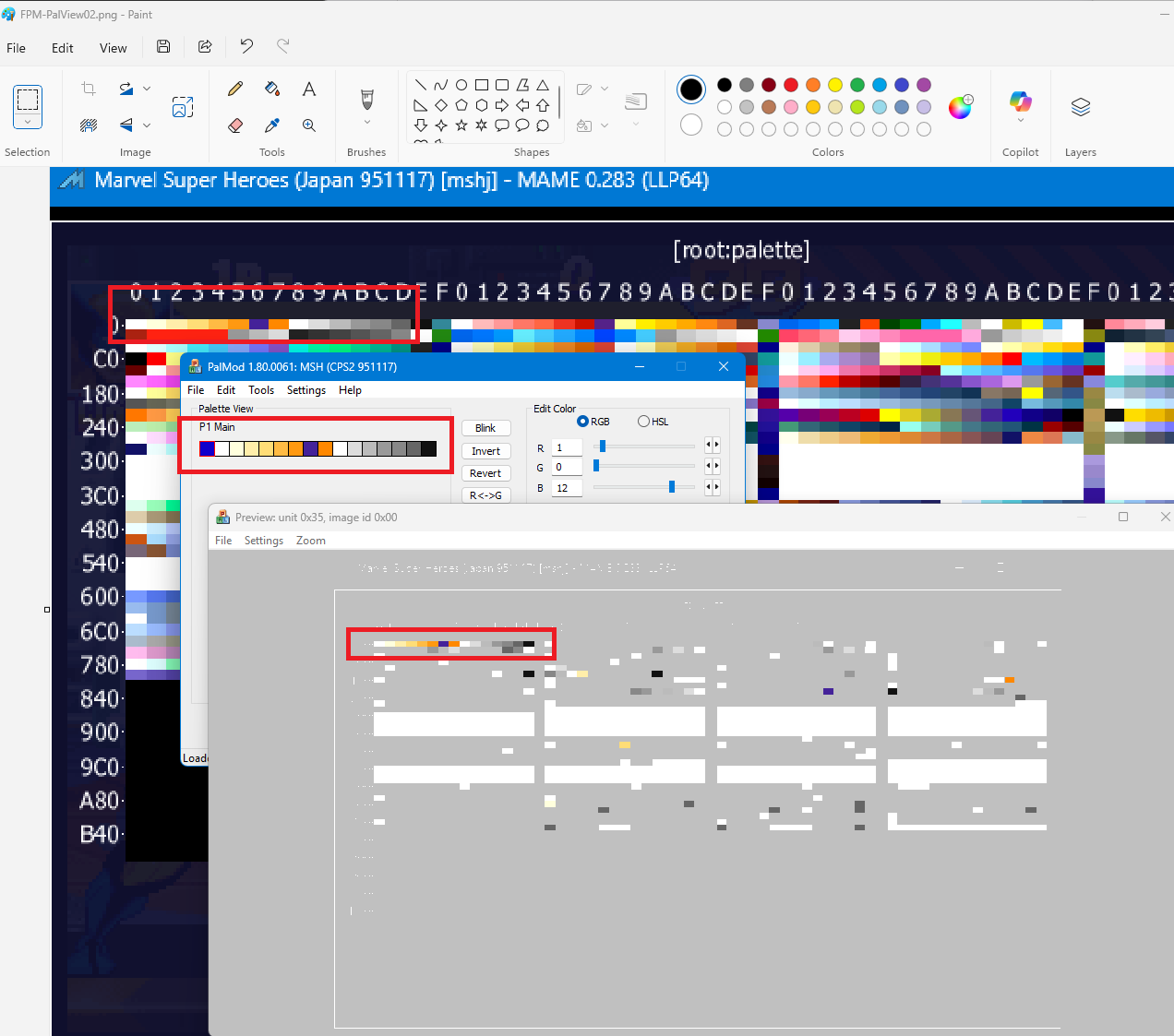
Task: Select the Brushes tool
Action: [x=367, y=98]
